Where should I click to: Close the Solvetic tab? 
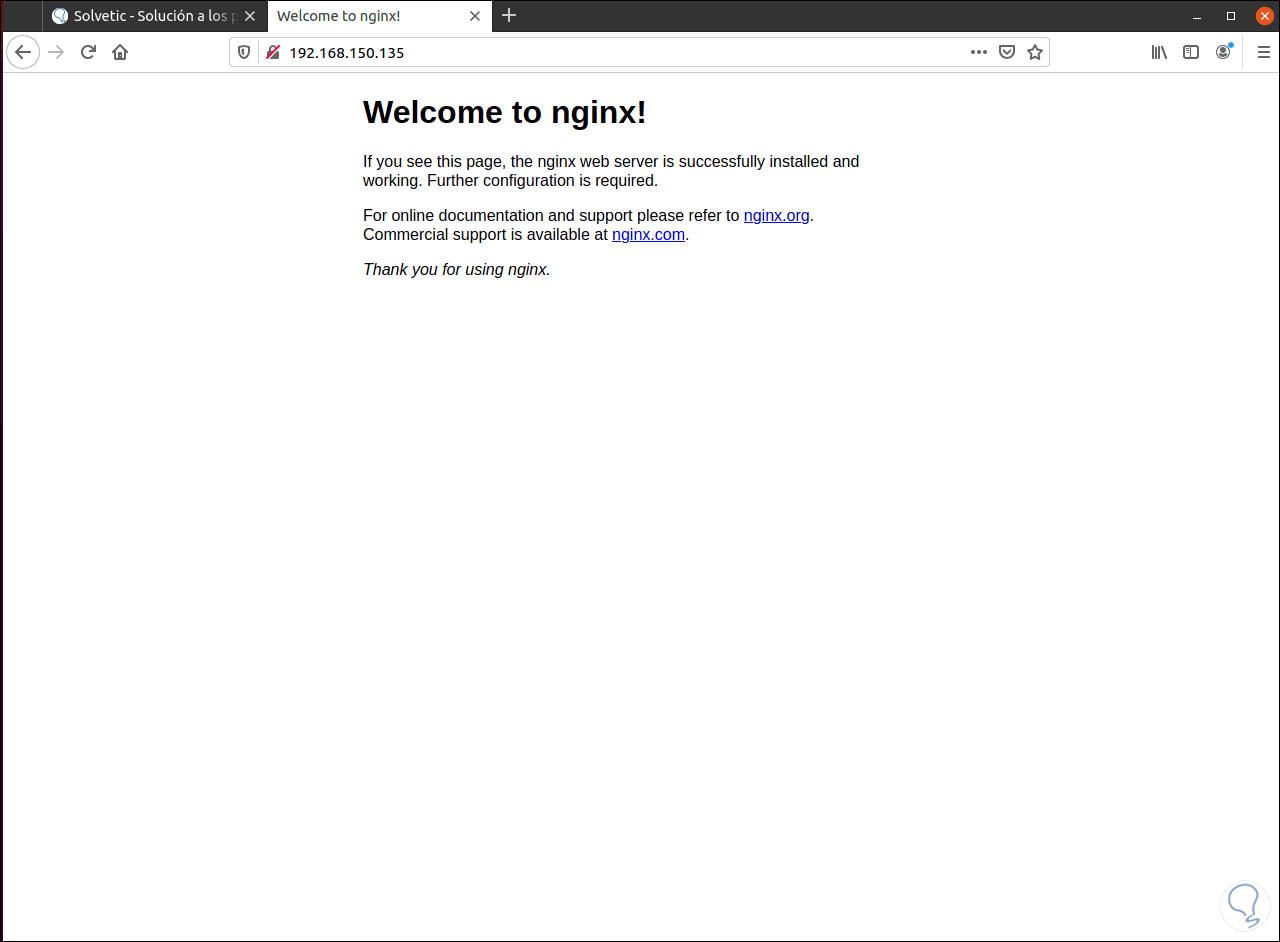pos(250,16)
